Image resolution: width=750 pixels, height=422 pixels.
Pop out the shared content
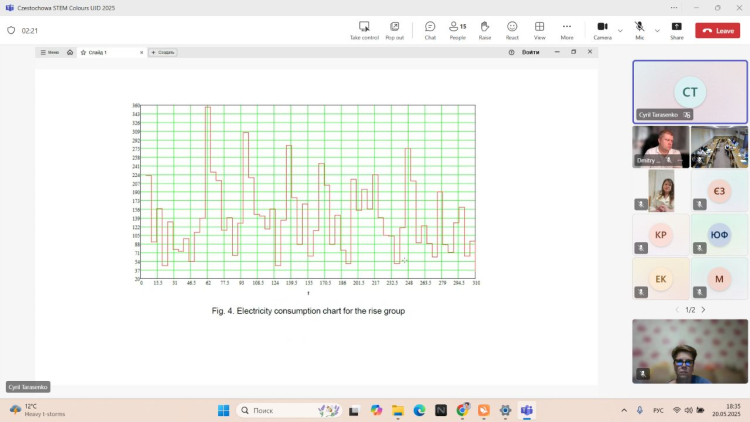click(395, 30)
